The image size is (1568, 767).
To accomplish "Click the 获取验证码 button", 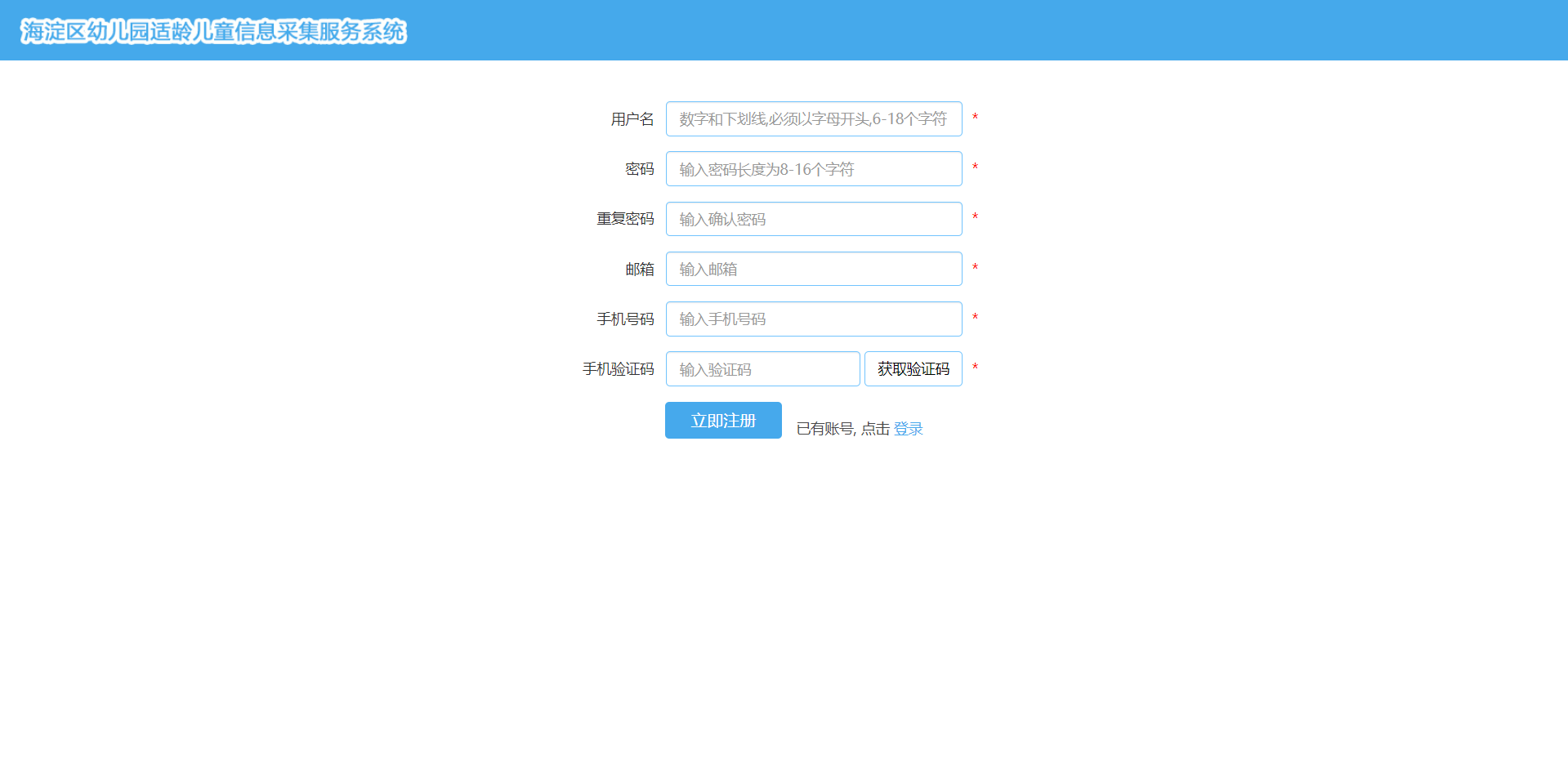I will (x=914, y=369).
